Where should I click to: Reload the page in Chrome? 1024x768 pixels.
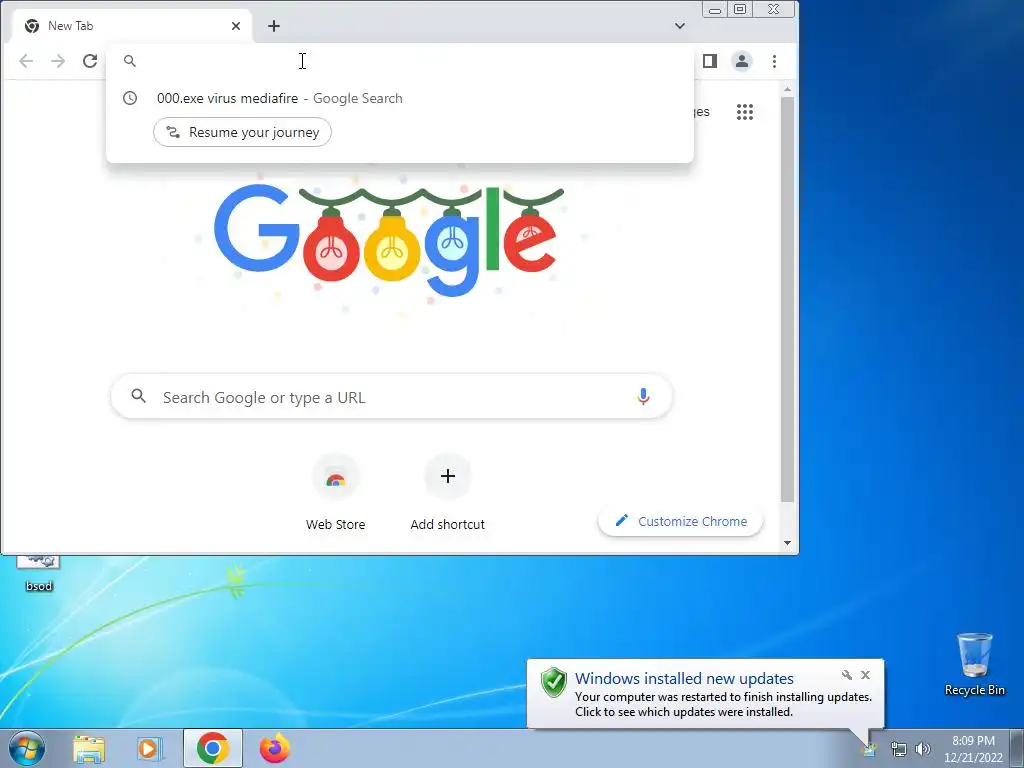point(90,61)
